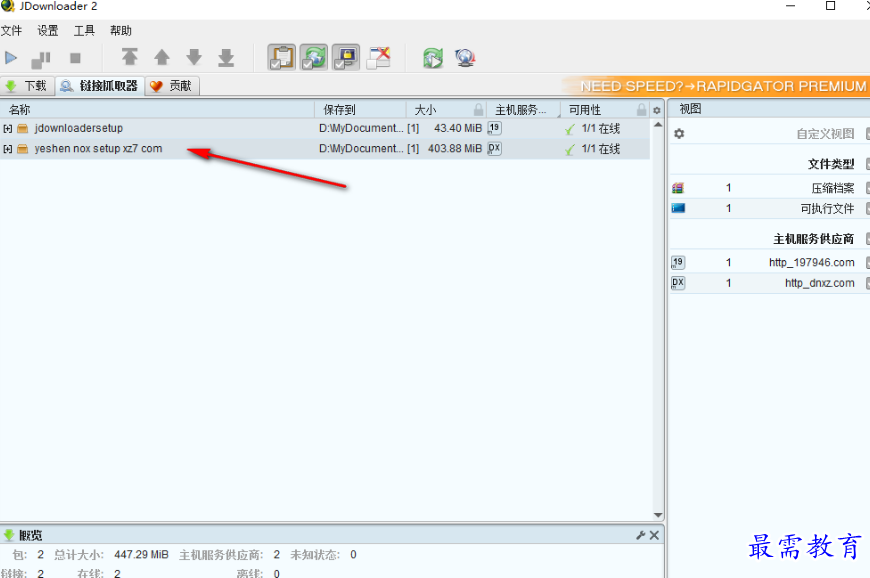Click the 197946 hoster icon in jdownloadersetup row
The height and width of the screenshot is (578, 870).
[494, 128]
